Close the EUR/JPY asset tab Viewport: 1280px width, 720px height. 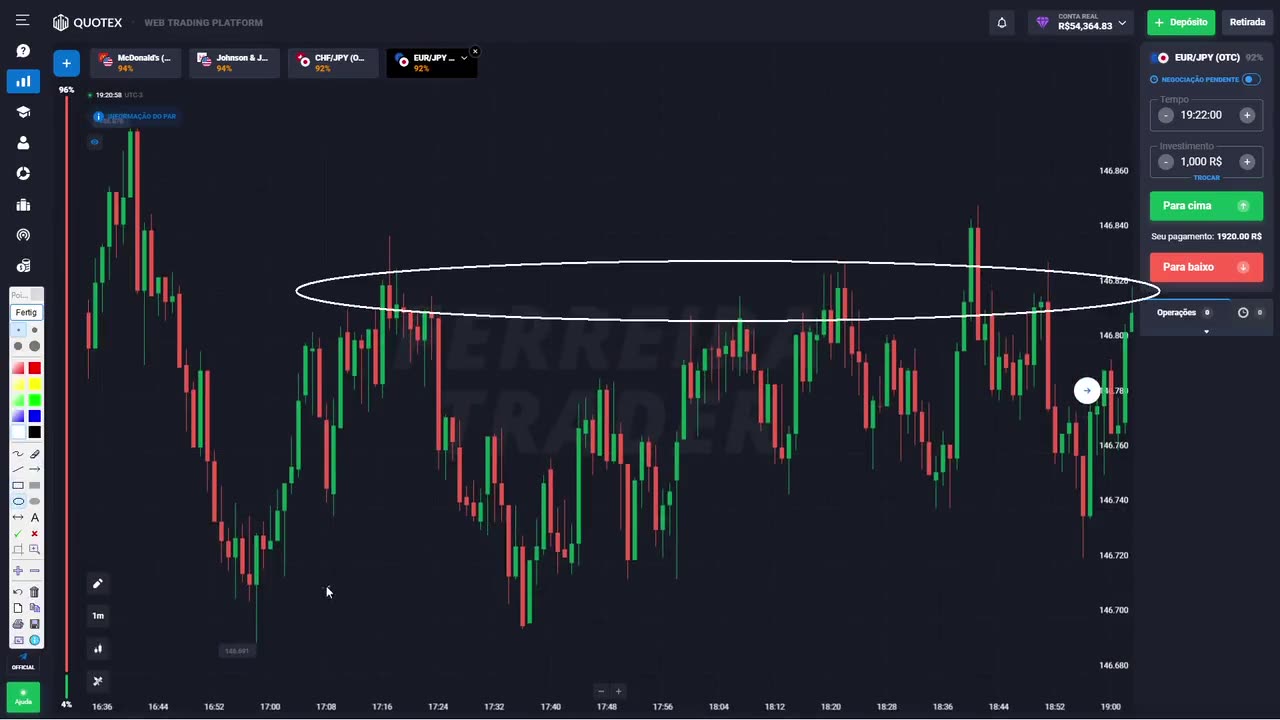(475, 51)
